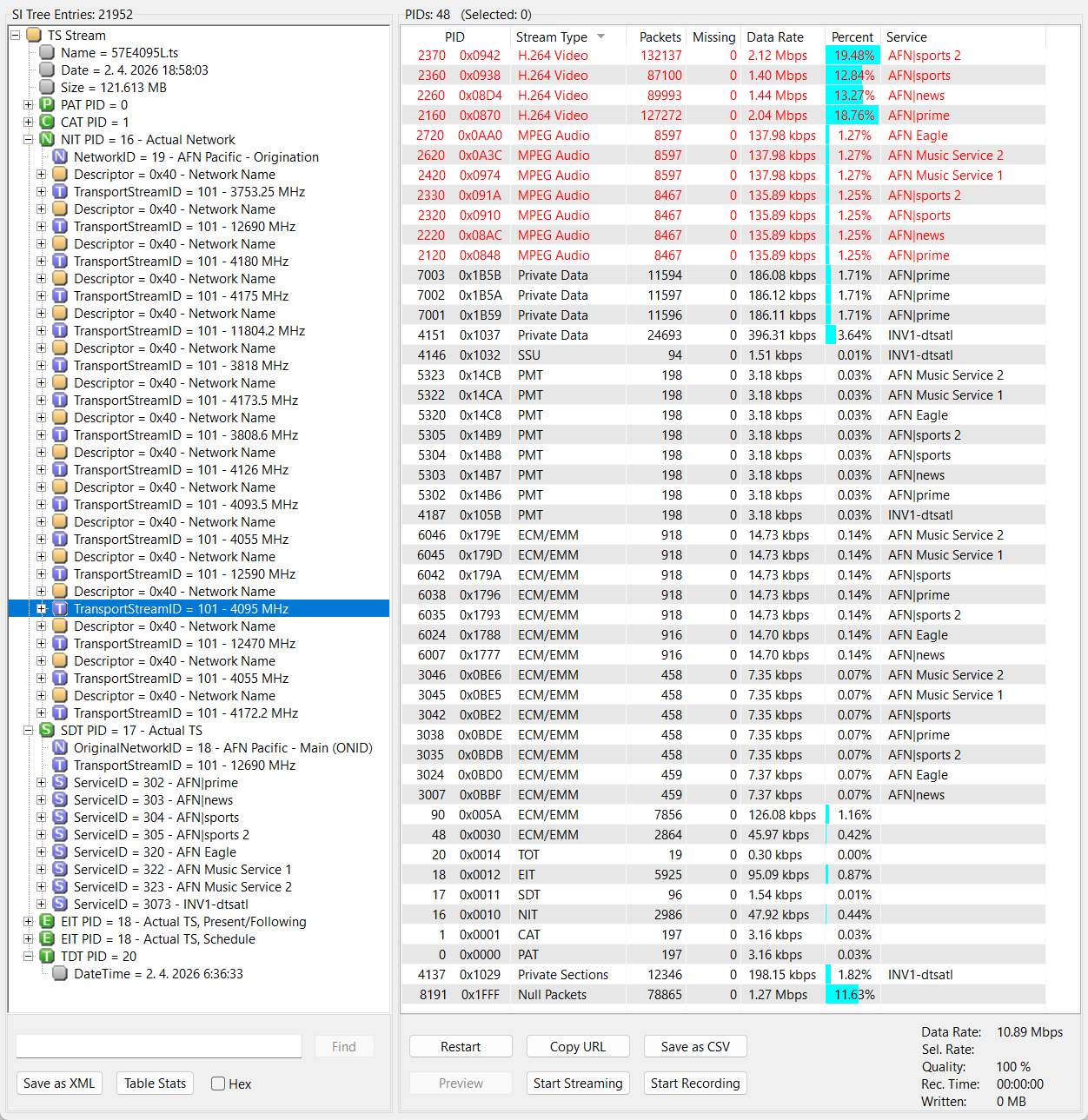Select ServiceID = 323 - AFN Music Service 2
The width and height of the screenshot is (1088, 1120).
pyautogui.click(x=182, y=887)
